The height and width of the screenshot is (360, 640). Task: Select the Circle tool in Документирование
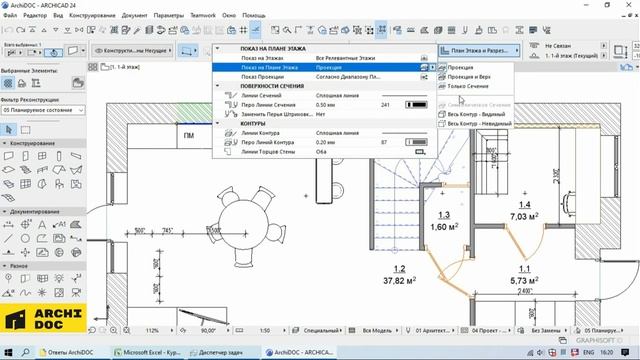click(25, 238)
